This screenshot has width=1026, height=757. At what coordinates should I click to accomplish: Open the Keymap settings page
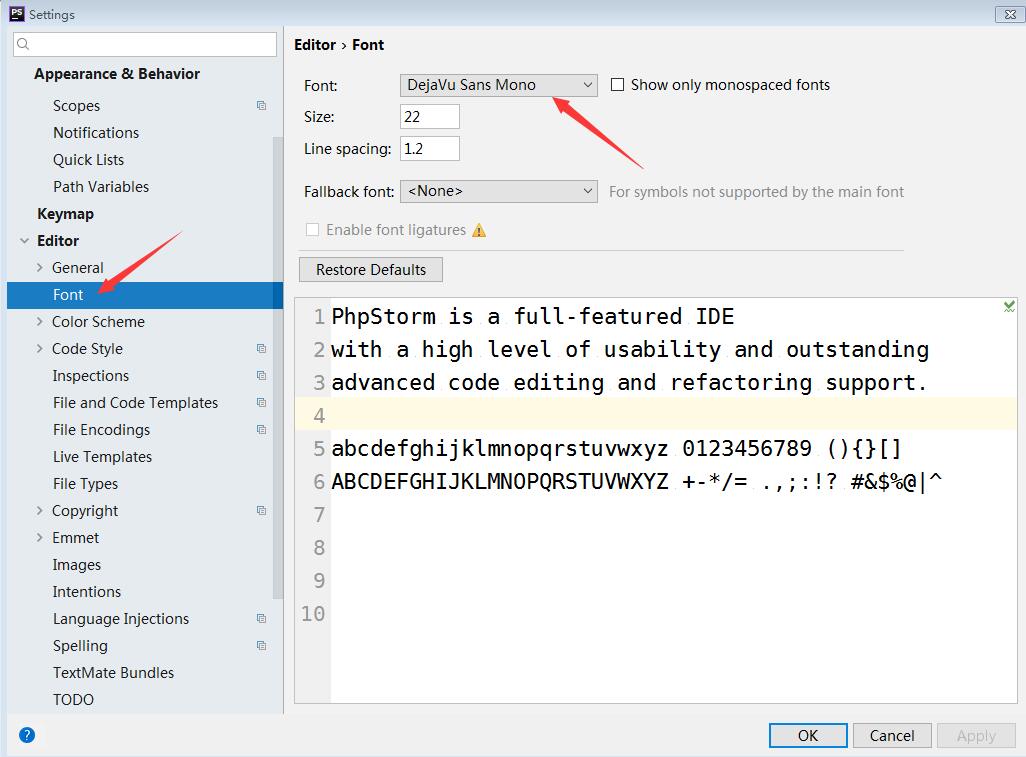pos(65,214)
